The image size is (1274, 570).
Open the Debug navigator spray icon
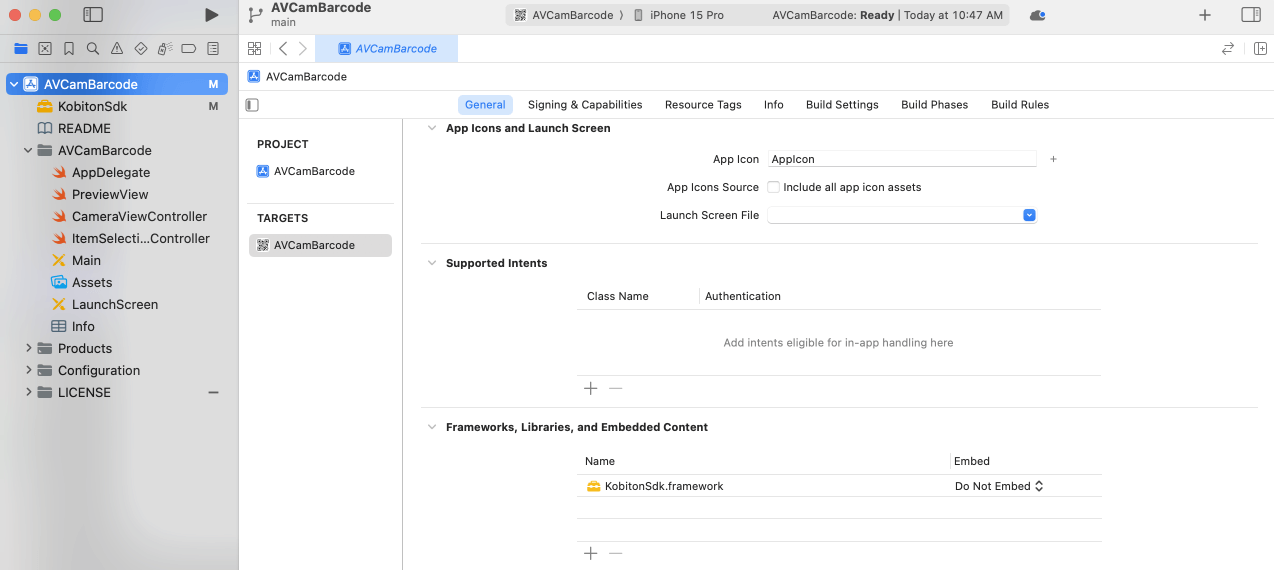(x=165, y=48)
